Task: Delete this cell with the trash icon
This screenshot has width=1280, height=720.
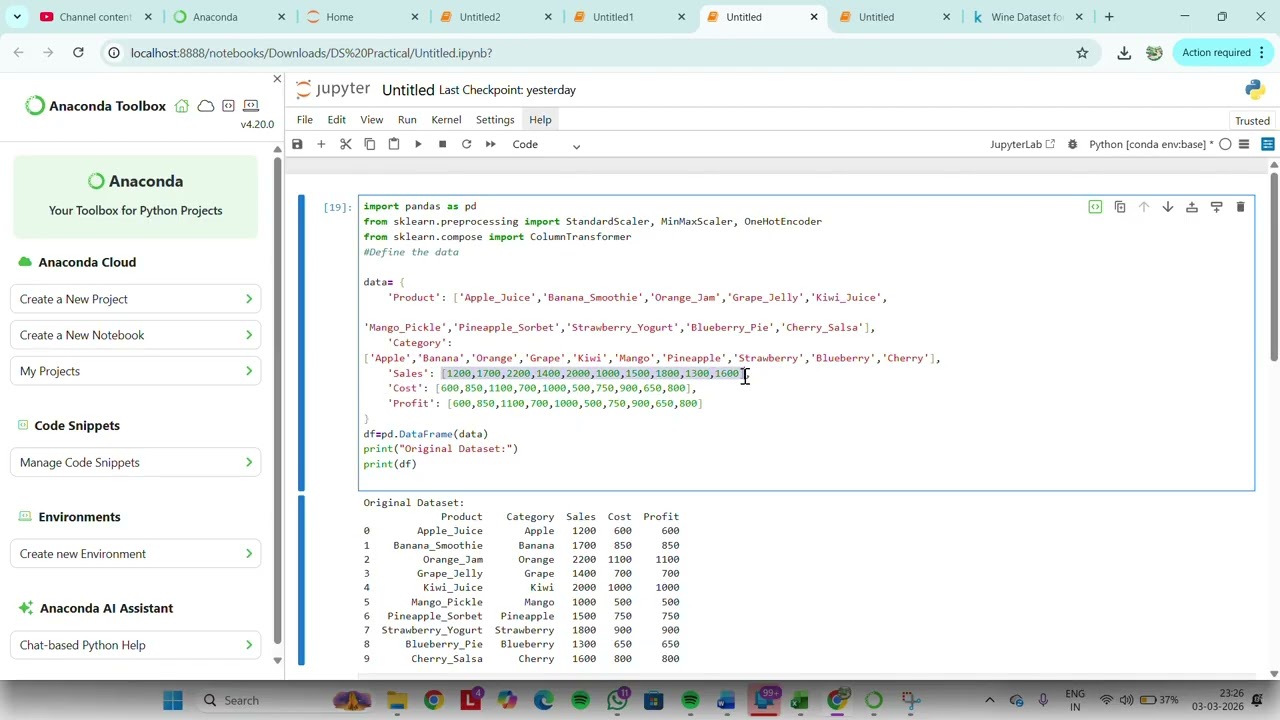Action: coord(1240,207)
